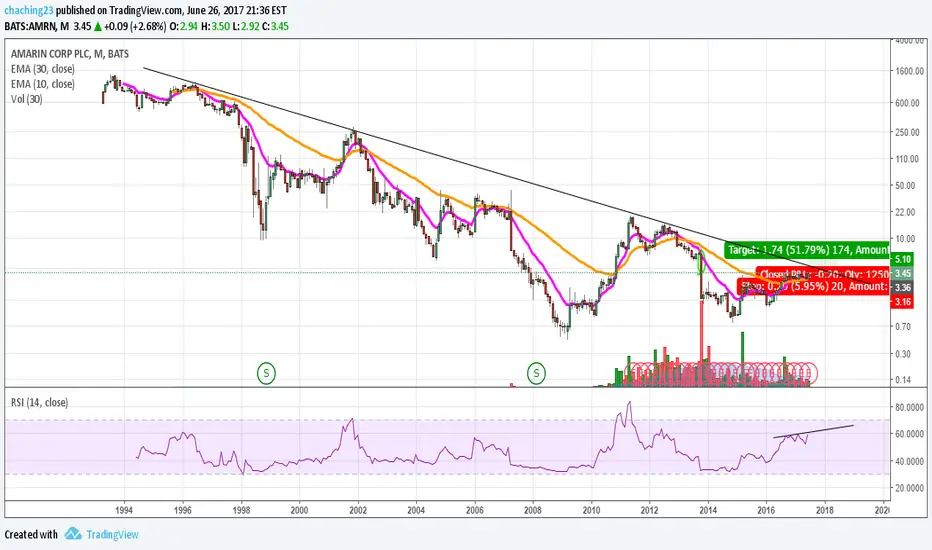Select the red Stop (5.95%) order label
932x550 pixels.
tap(814, 287)
